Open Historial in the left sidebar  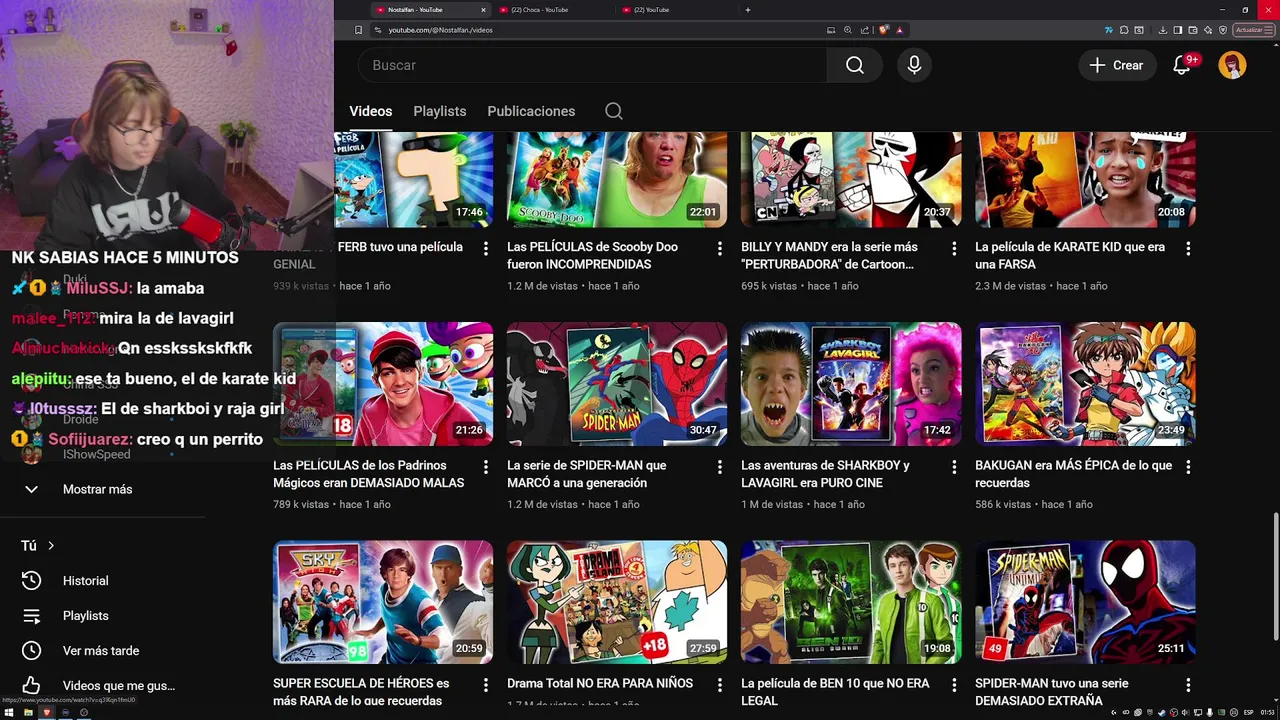85,581
